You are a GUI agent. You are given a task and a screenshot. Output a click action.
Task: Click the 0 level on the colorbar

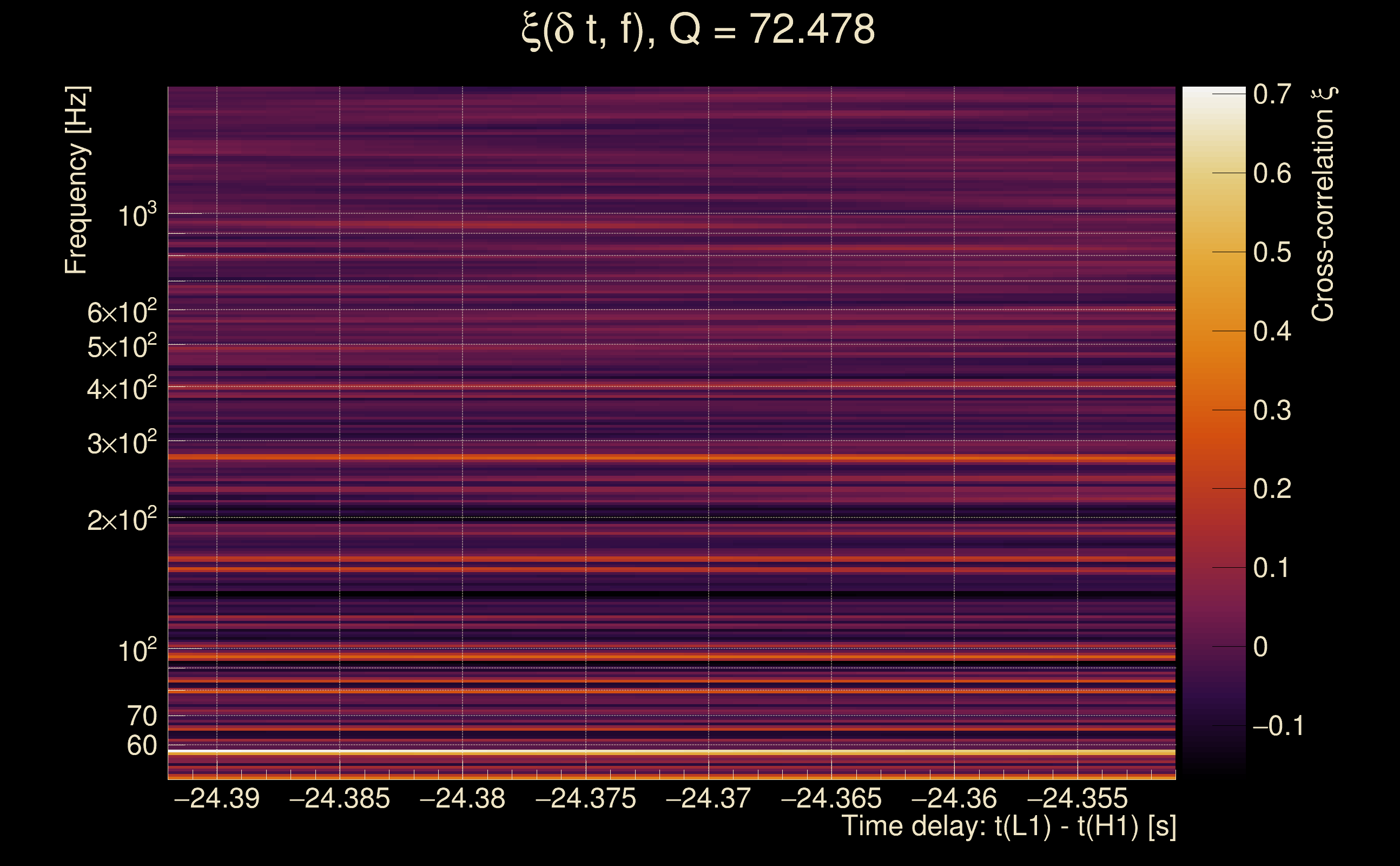point(1213,647)
